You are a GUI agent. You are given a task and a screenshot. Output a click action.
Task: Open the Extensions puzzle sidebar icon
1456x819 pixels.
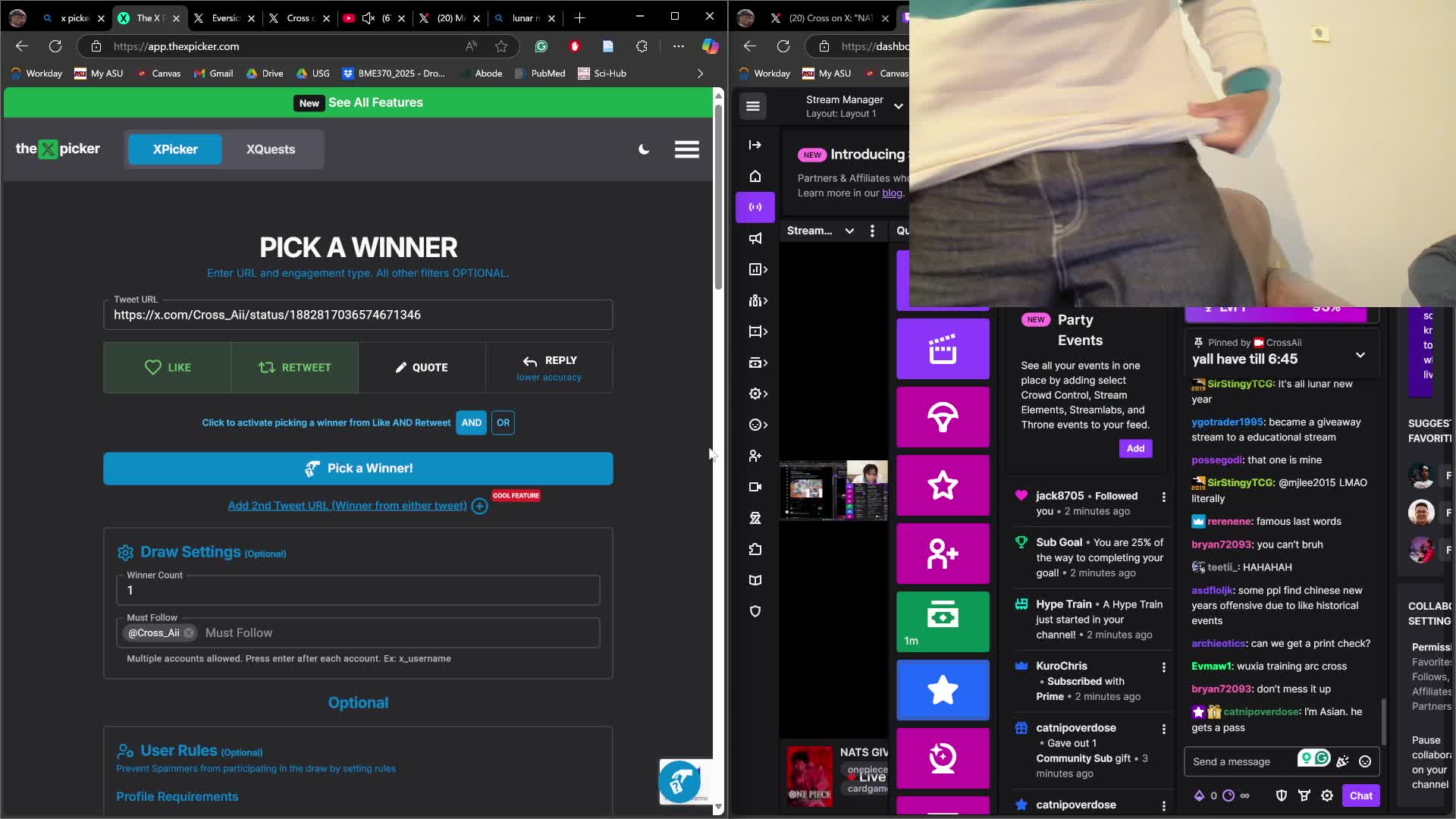[755, 549]
